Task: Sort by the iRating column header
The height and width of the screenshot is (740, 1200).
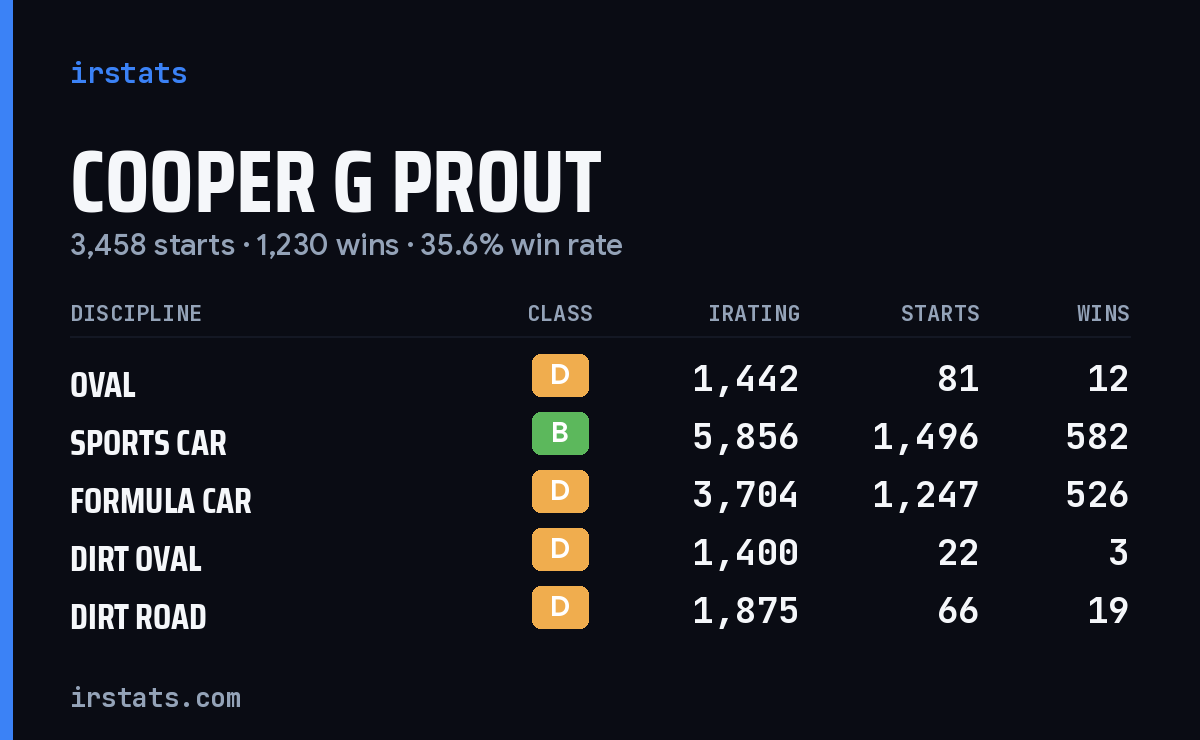Action: click(754, 314)
